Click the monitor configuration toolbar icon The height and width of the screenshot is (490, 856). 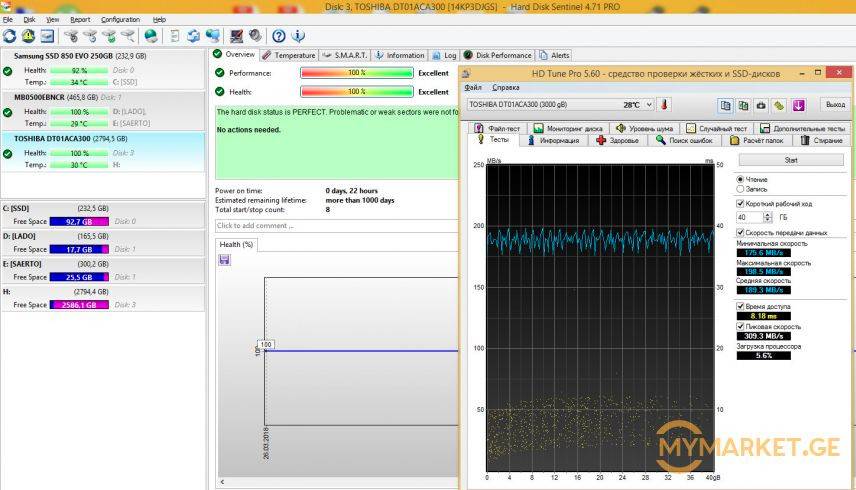[x=236, y=36]
